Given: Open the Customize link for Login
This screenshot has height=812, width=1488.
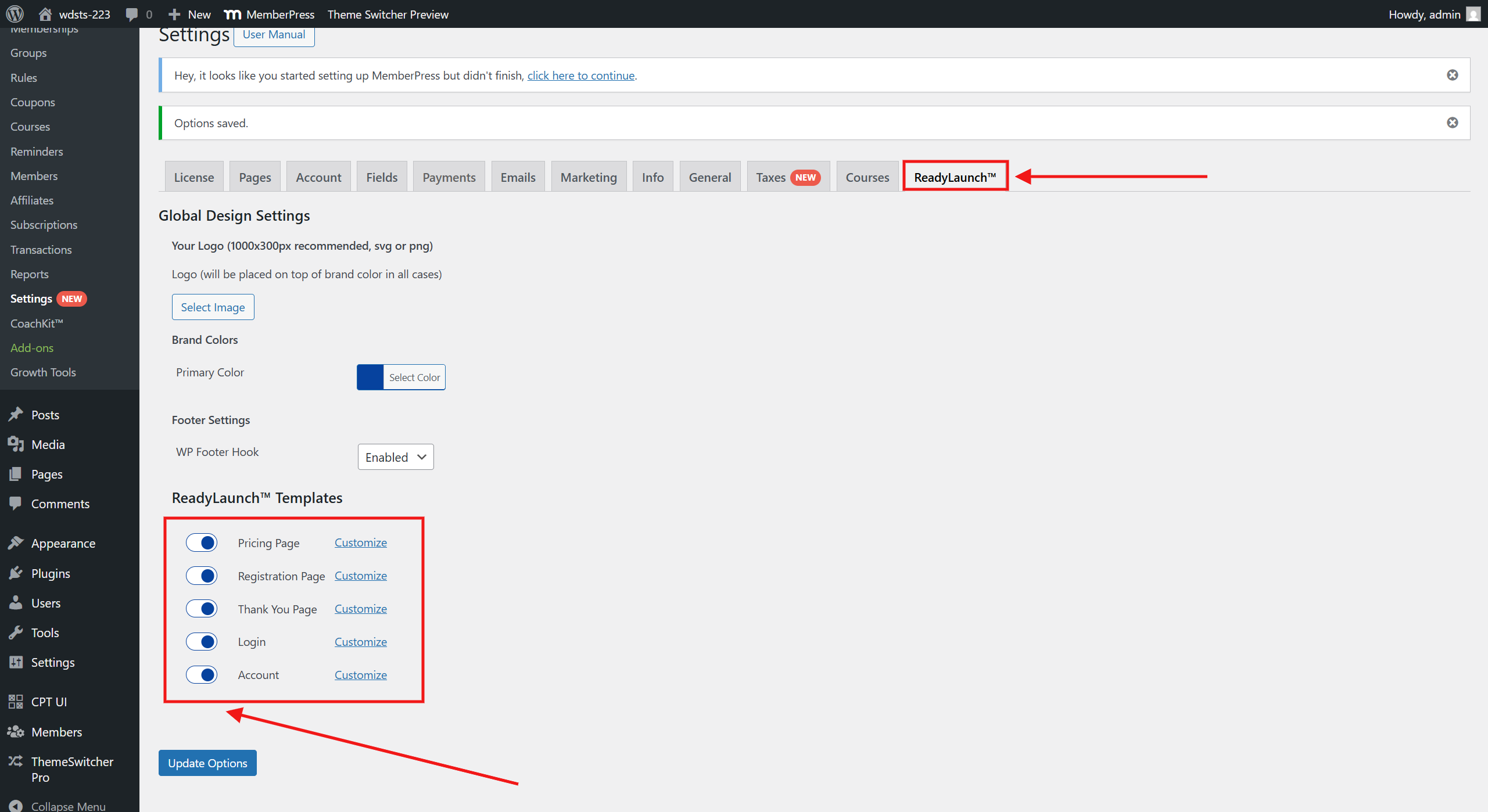Looking at the screenshot, I should (x=360, y=641).
